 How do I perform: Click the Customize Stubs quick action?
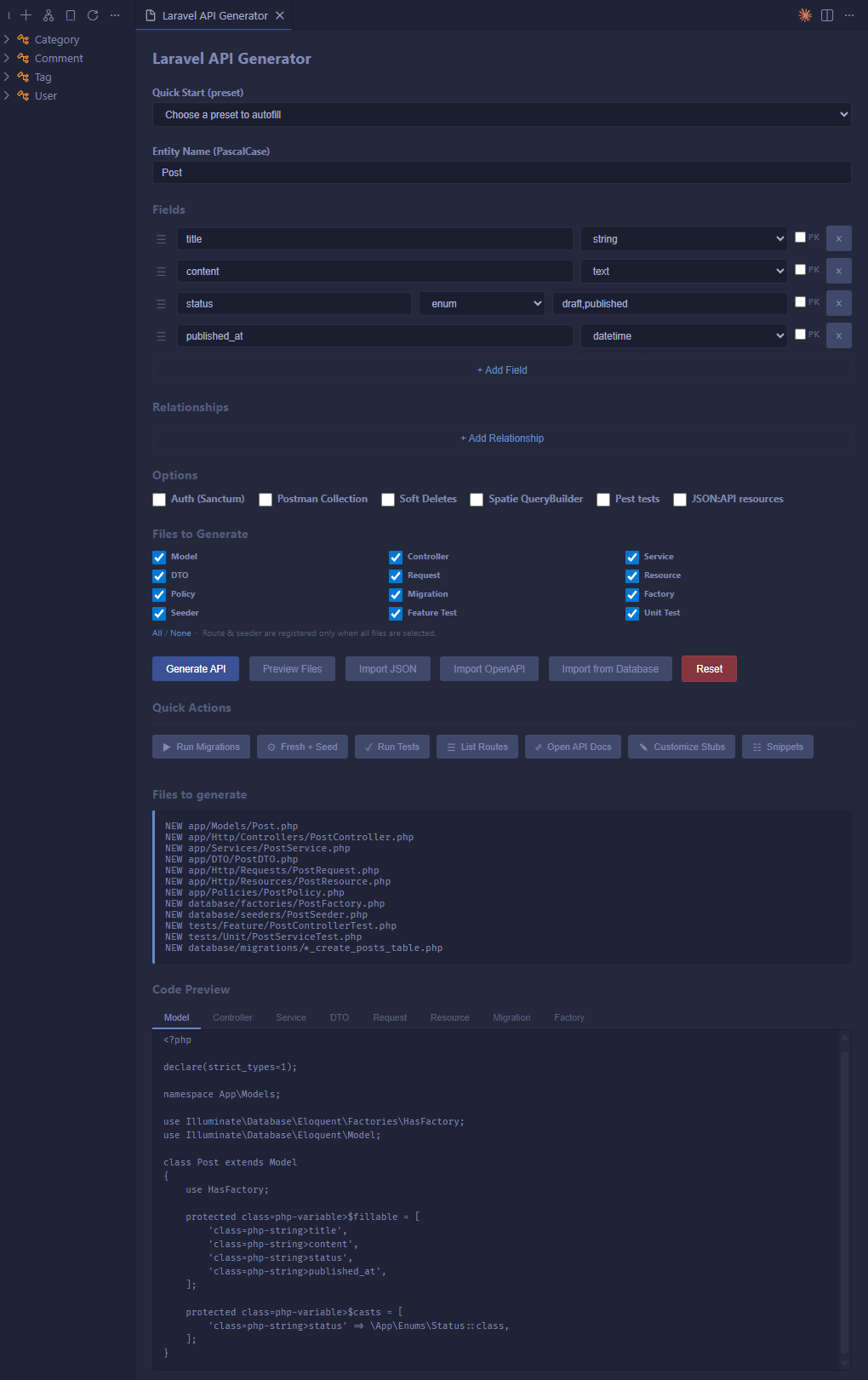tap(682, 747)
